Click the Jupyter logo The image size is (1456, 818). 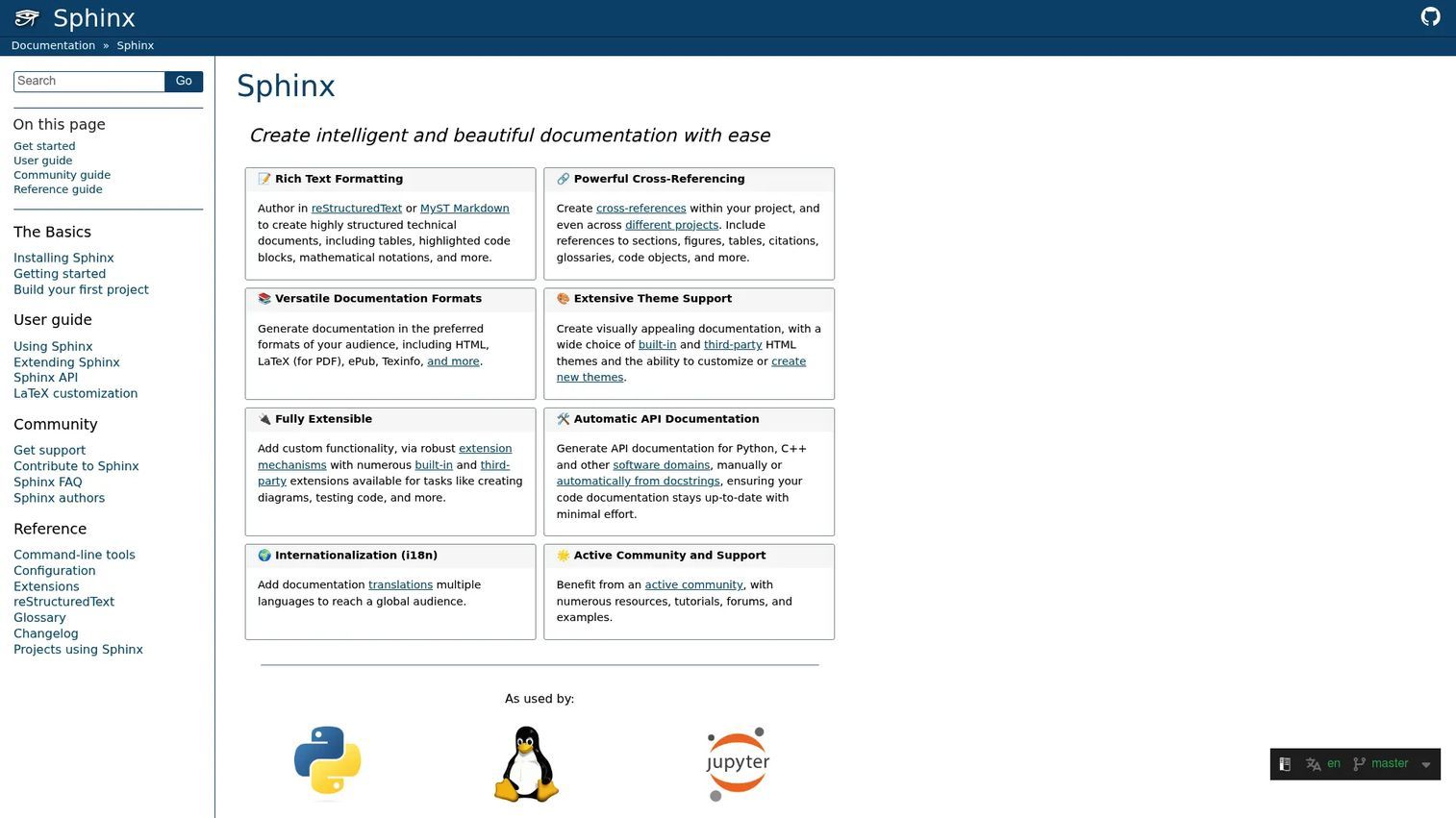coord(738,764)
